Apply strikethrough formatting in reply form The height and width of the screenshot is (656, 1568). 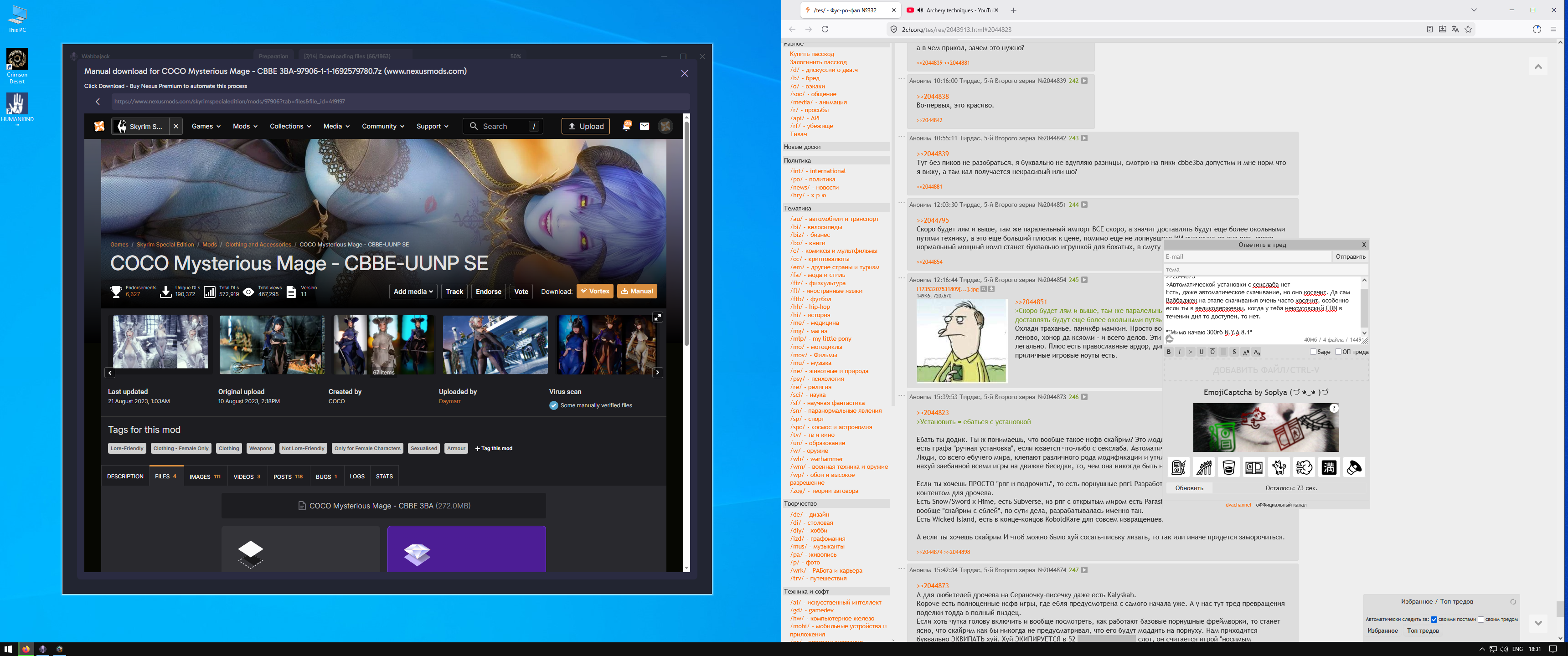tap(1234, 352)
